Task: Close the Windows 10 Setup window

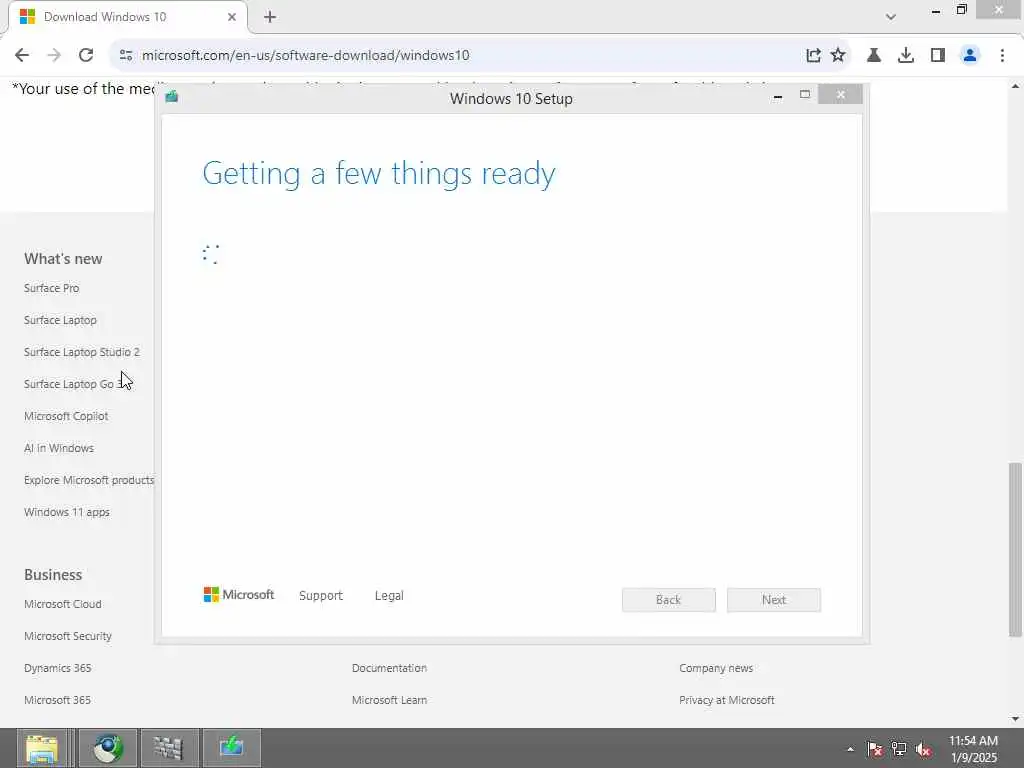Action: tap(840, 95)
